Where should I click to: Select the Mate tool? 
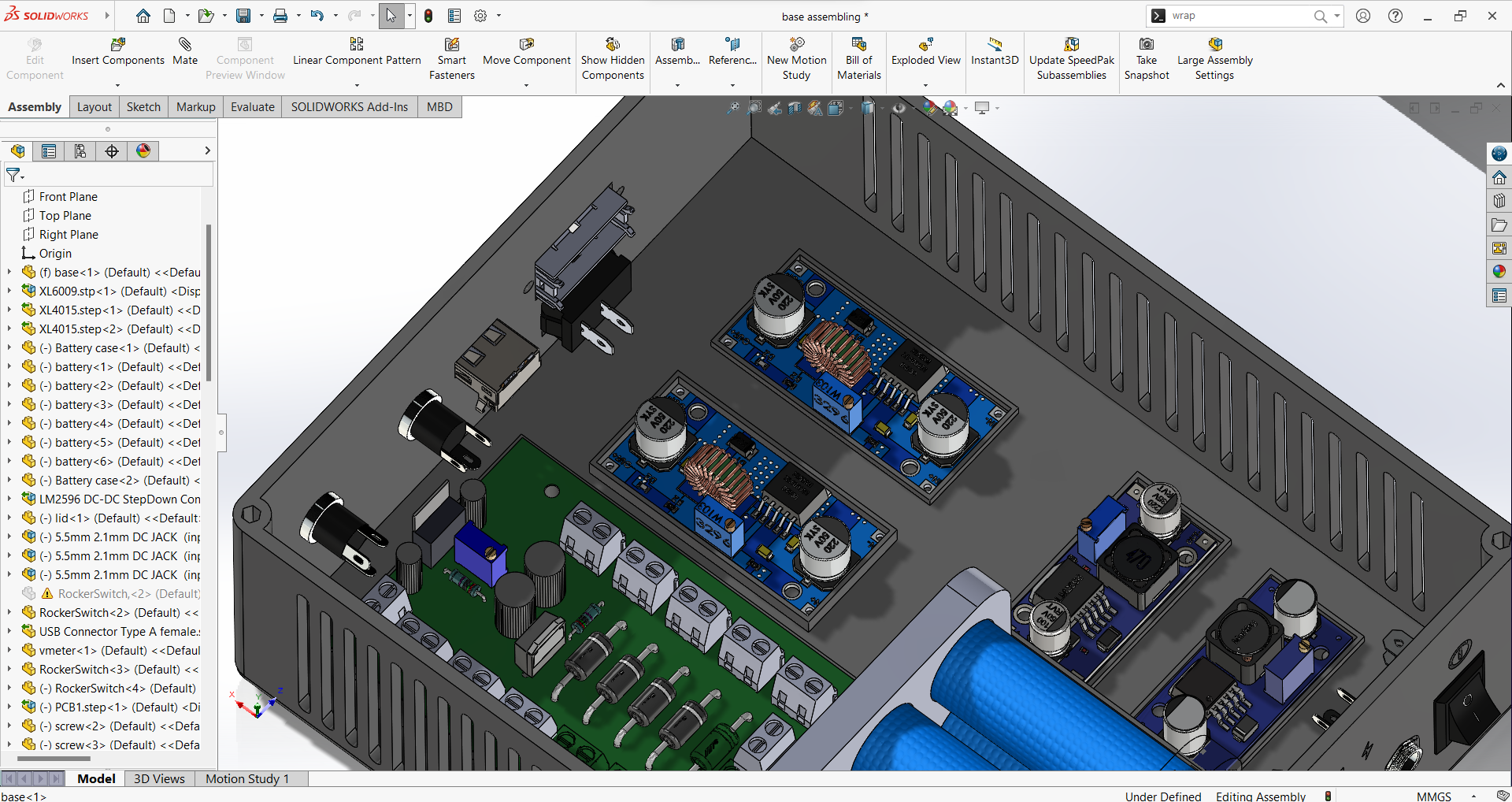tap(185, 54)
